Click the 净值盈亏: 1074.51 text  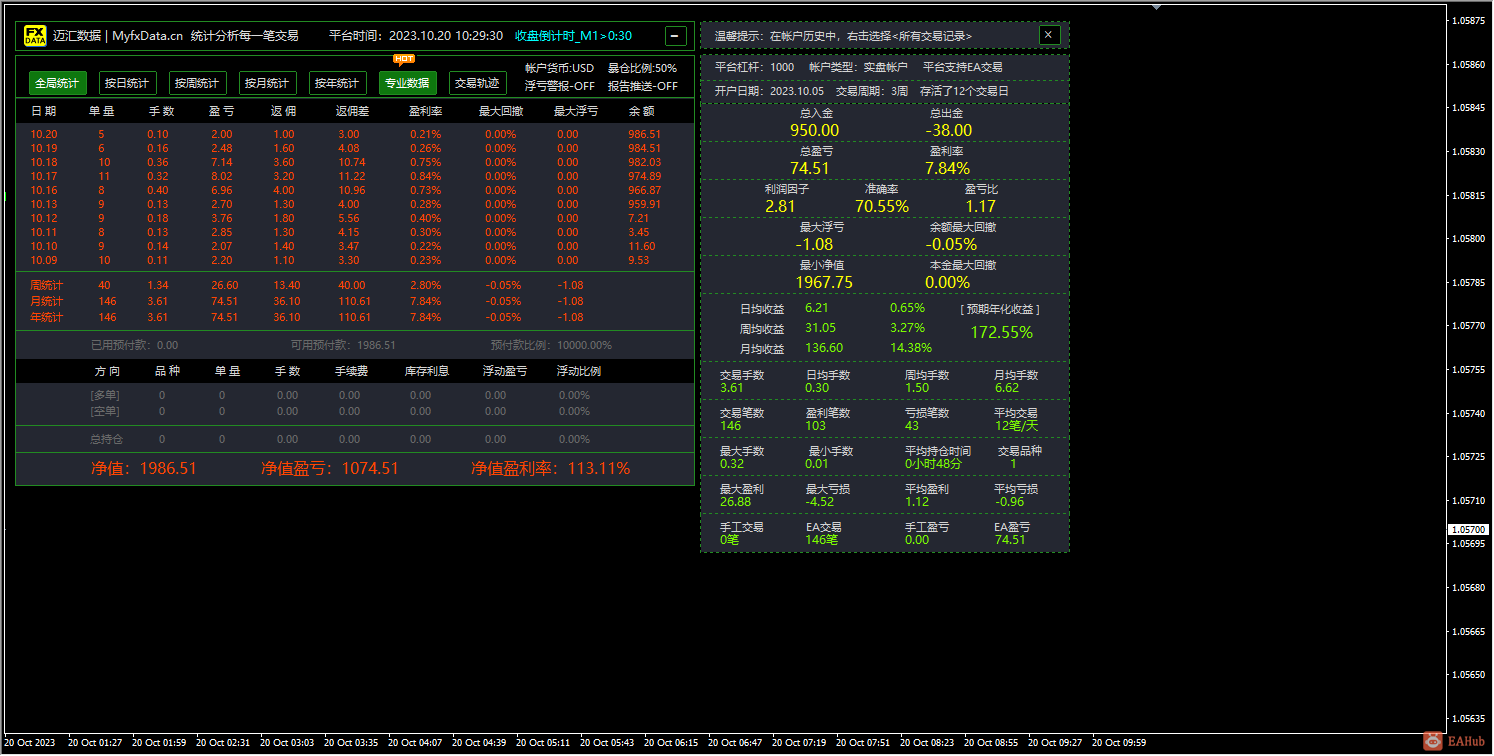(x=330, y=468)
